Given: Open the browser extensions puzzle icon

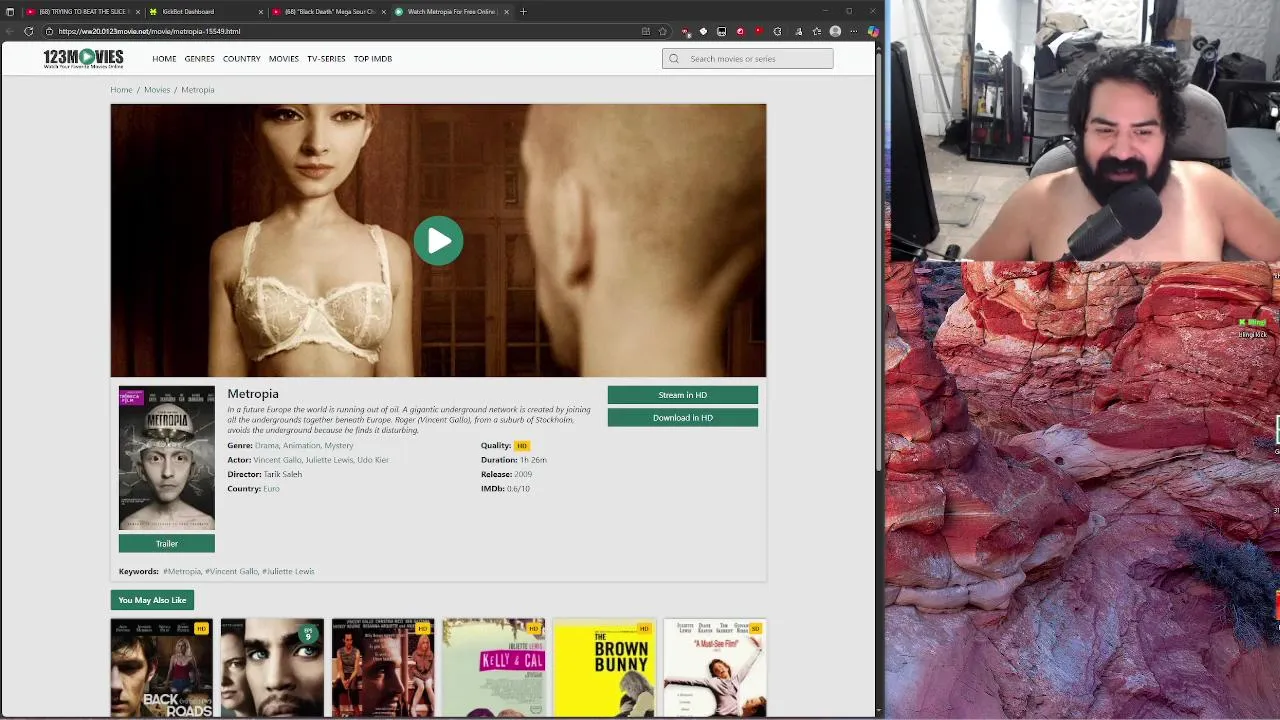Looking at the screenshot, I should pos(777,31).
